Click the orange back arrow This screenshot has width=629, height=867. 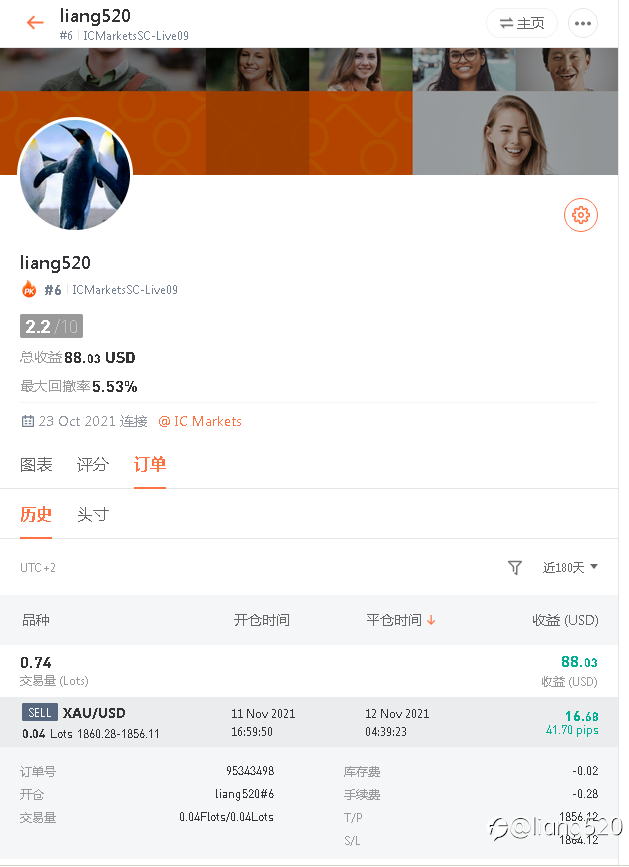click(35, 23)
